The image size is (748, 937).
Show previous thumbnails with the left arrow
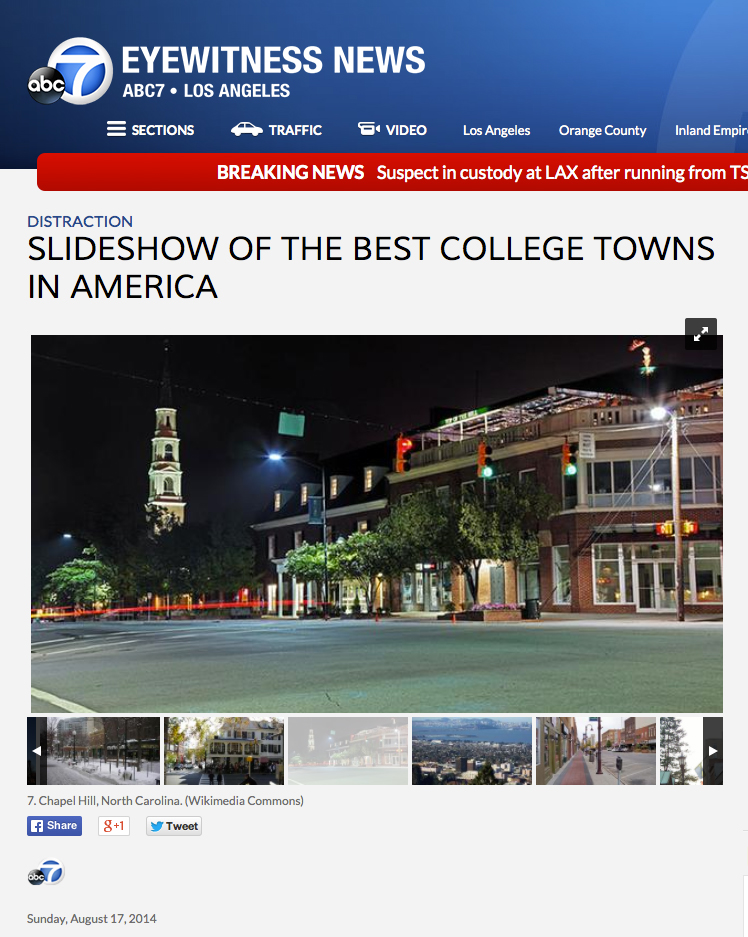[36, 751]
